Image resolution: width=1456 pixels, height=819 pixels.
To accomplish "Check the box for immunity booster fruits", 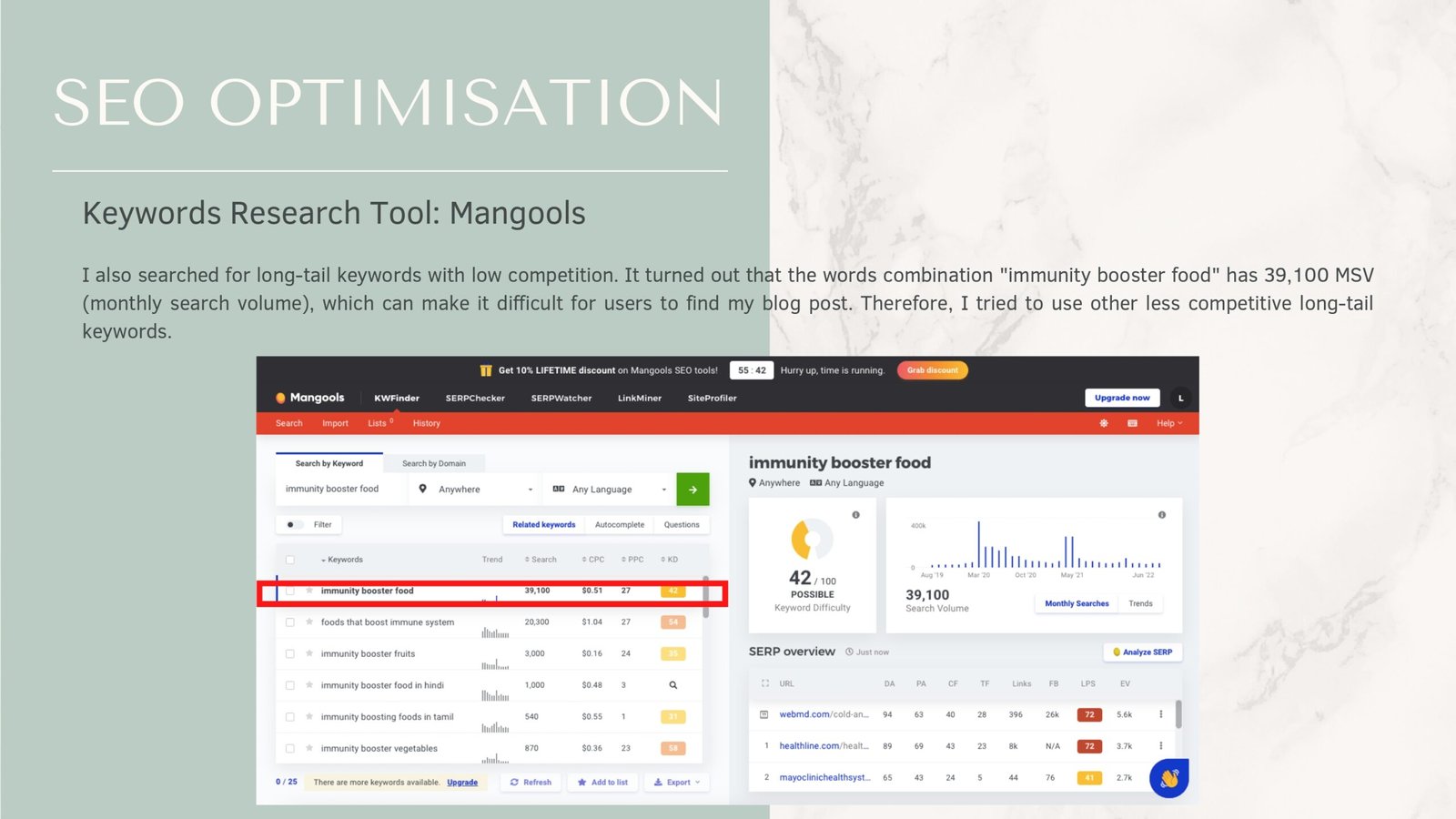I will coord(290,653).
